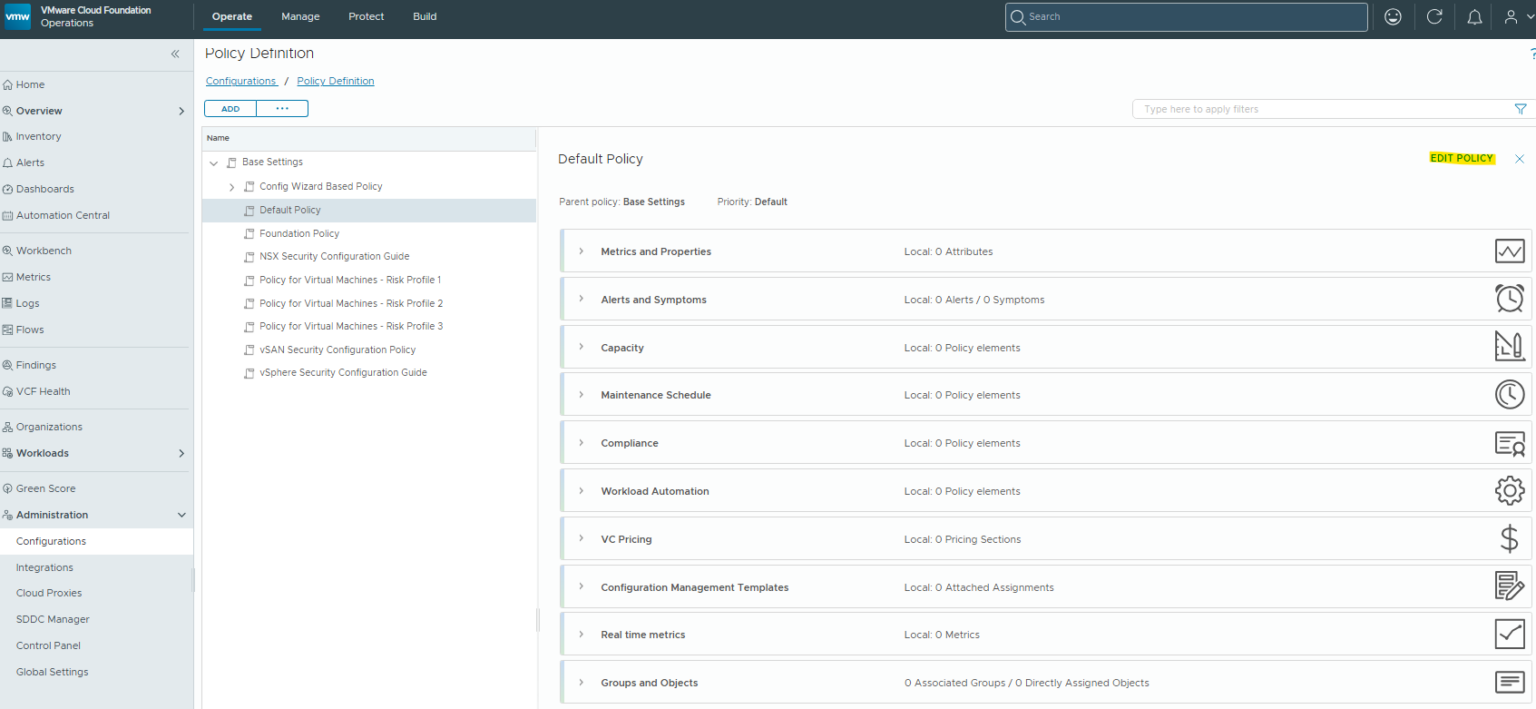Click the help question mark icon
This screenshot has height=709, width=1536.
1532,54
